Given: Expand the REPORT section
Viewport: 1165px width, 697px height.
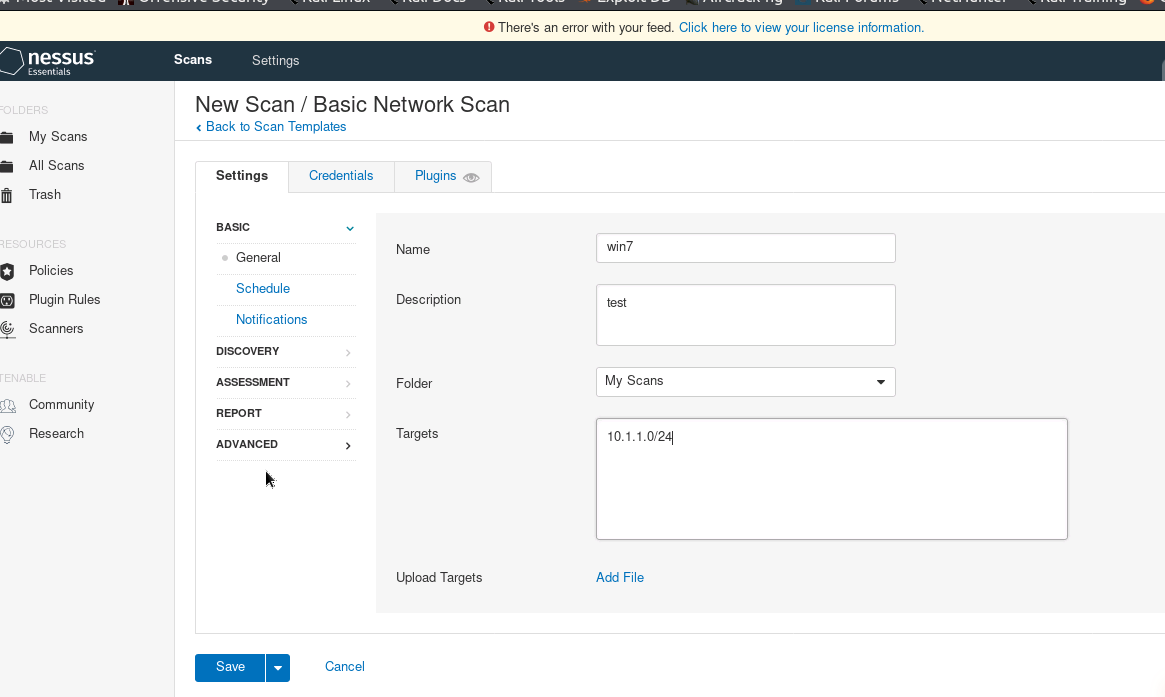Looking at the screenshot, I should coord(285,414).
